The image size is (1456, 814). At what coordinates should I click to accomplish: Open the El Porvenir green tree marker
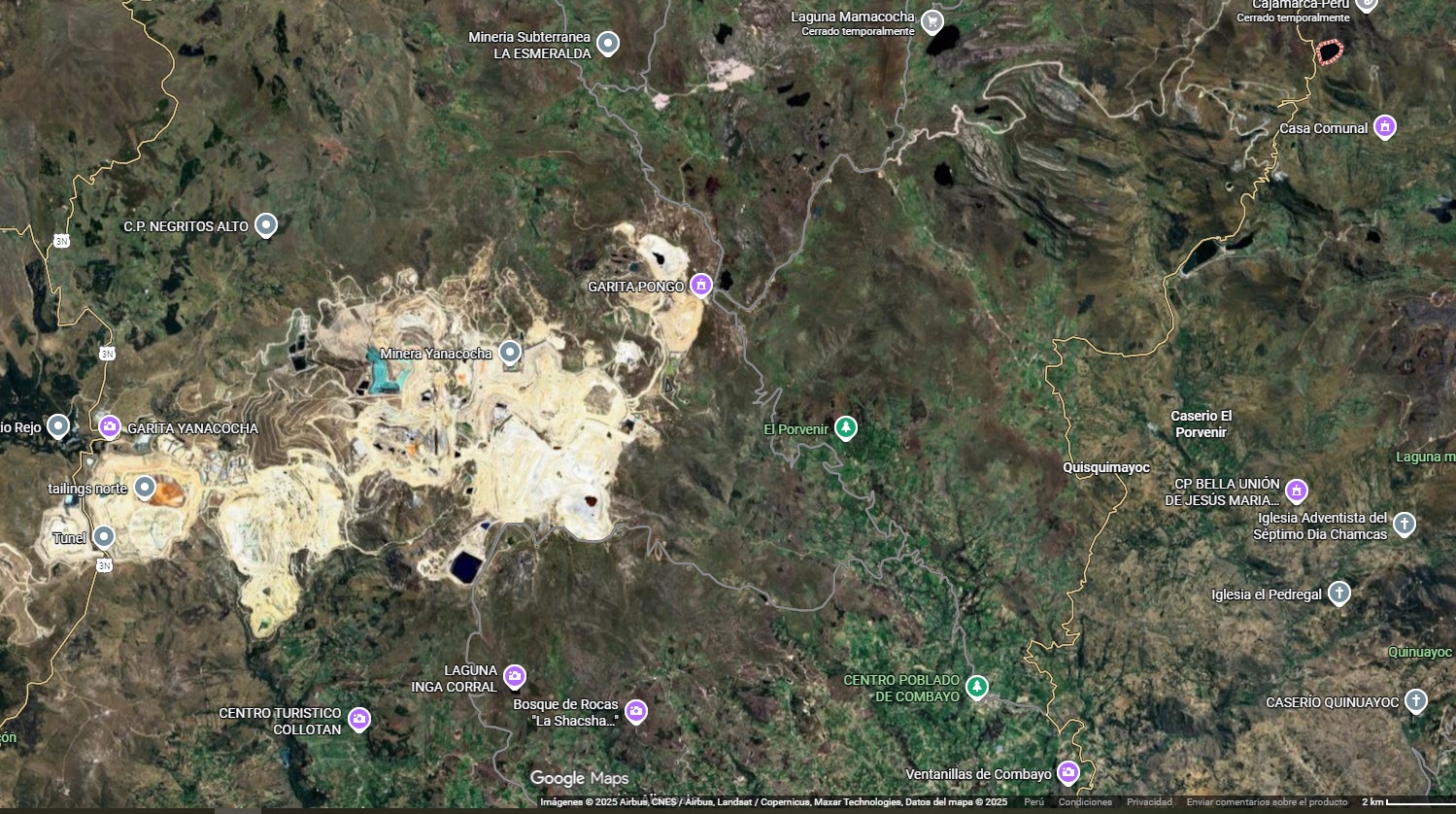point(846,427)
